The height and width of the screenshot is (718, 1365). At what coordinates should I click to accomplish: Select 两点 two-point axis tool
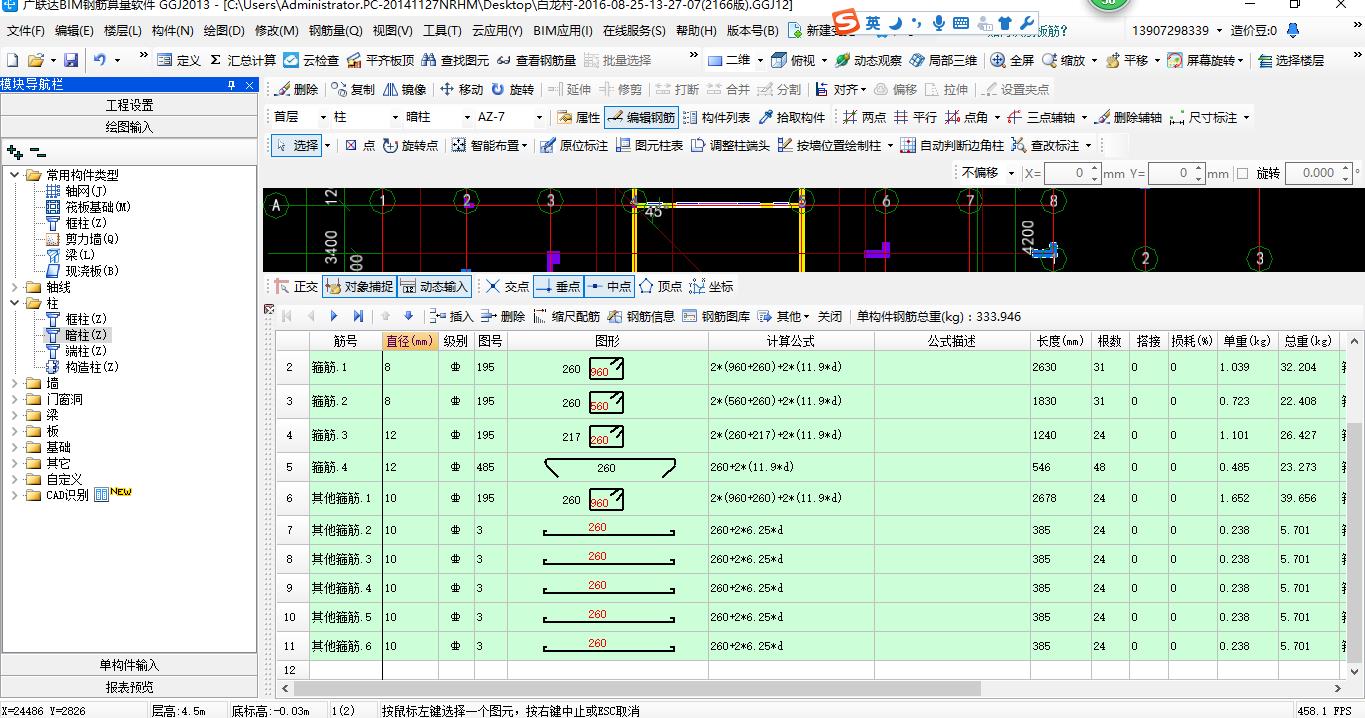pos(864,117)
